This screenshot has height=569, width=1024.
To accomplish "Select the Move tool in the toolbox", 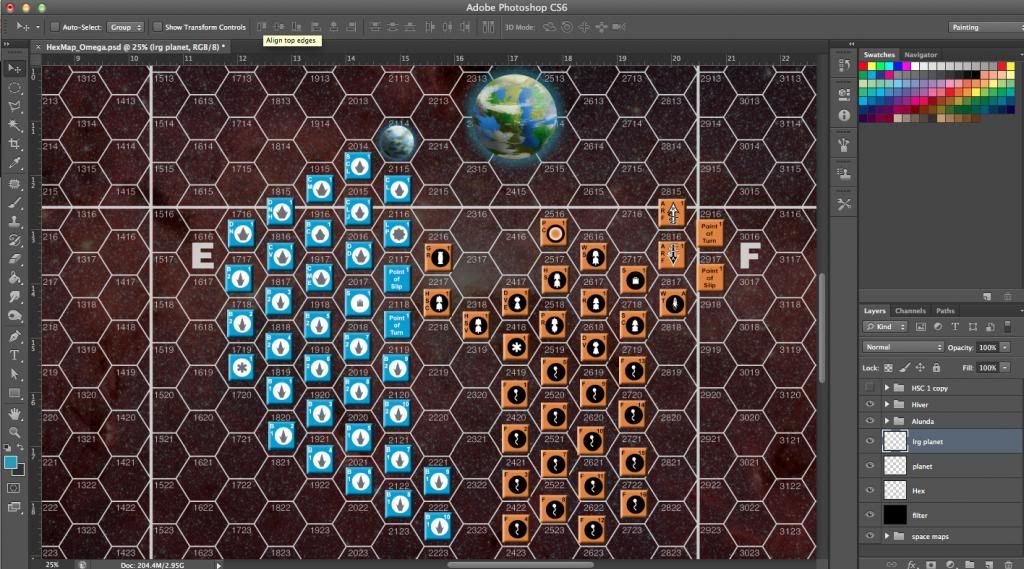I will 14,69.
